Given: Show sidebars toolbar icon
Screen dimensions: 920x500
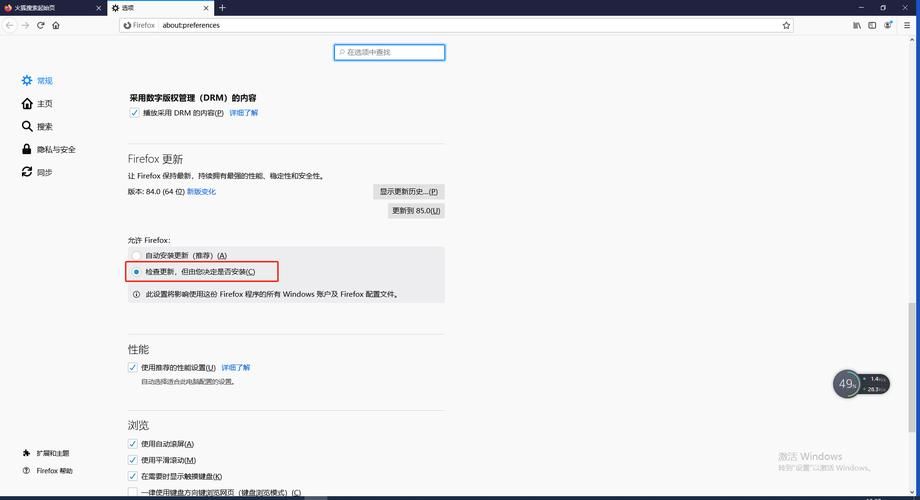Looking at the screenshot, I should pos(872,25).
